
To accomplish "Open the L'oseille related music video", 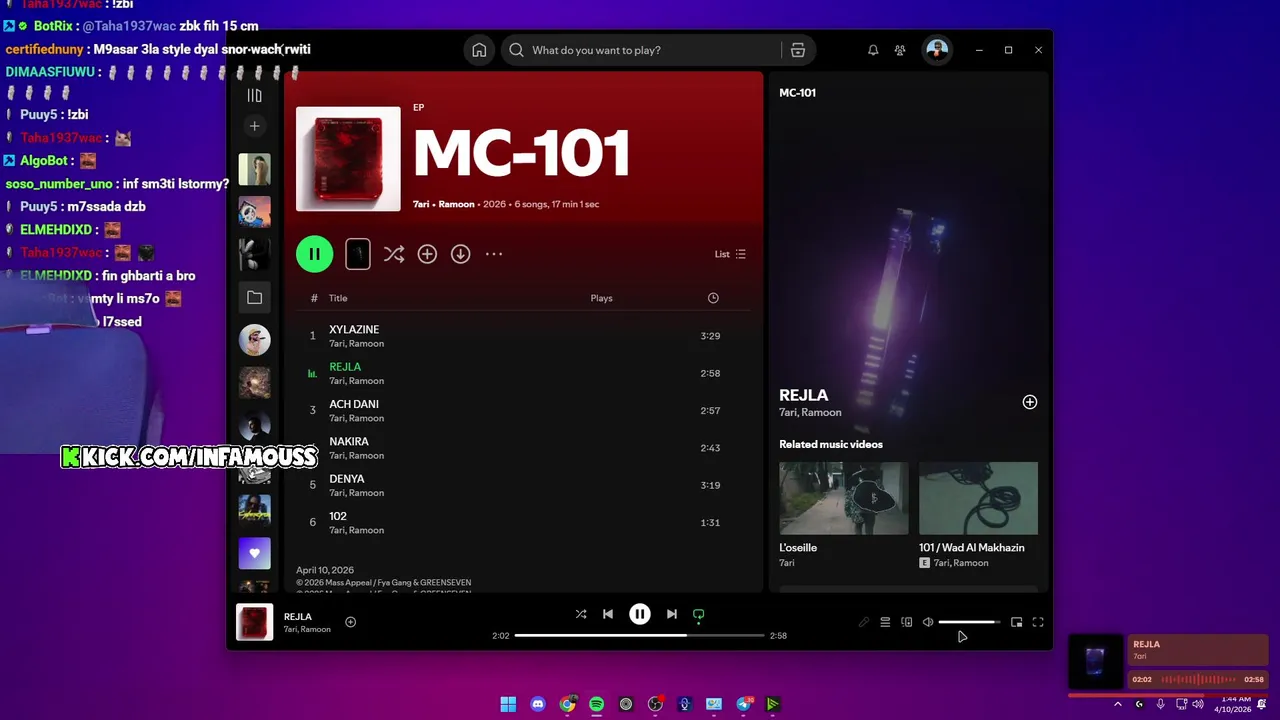I will [844, 514].
